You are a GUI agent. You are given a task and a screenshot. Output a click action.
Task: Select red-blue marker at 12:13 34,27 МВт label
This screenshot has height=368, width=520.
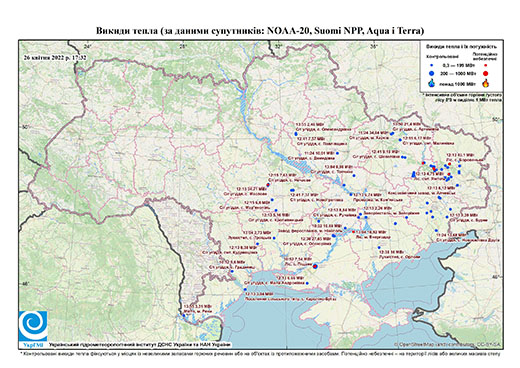[x=268, y=184]
